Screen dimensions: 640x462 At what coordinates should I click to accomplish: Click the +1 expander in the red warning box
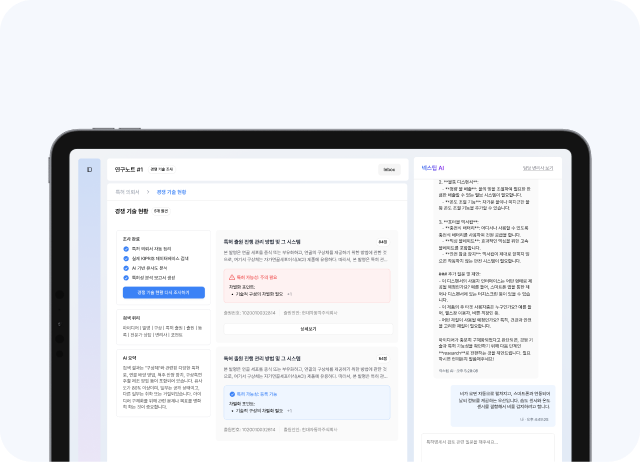coord(289,294)
